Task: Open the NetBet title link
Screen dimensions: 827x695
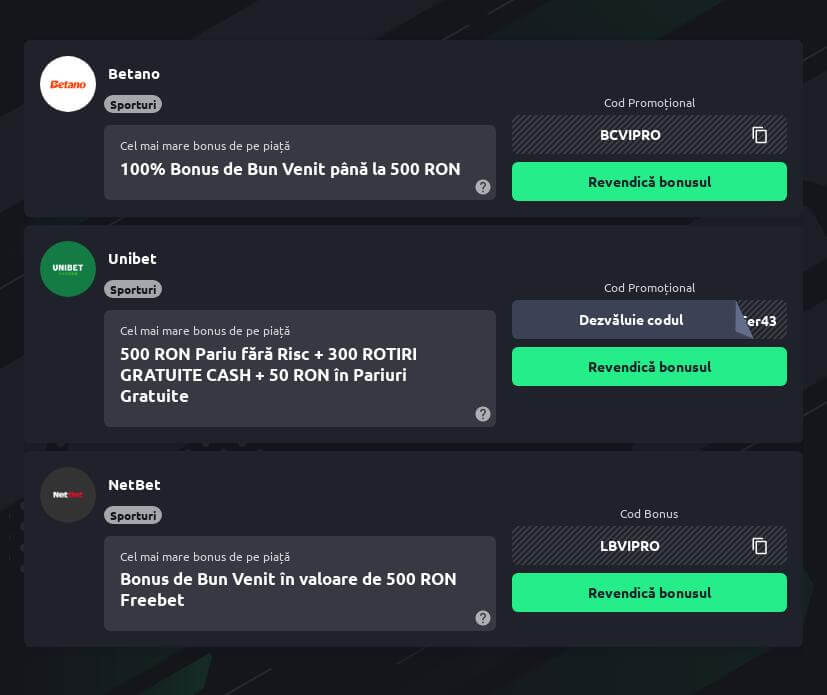Action: tap(134, 485)
